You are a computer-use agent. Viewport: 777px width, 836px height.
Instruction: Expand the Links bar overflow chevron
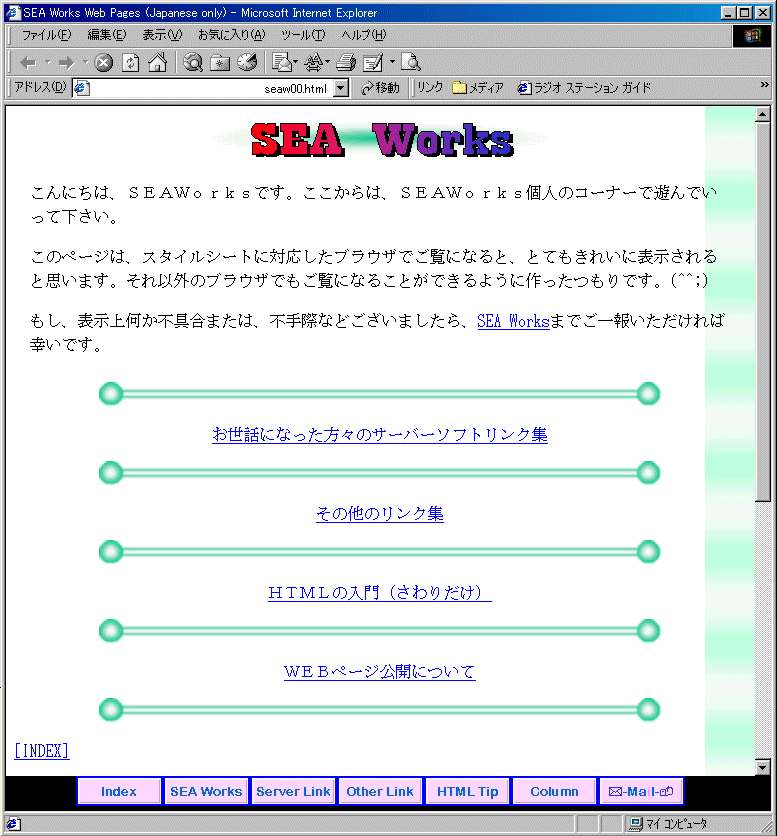[765, 84]
